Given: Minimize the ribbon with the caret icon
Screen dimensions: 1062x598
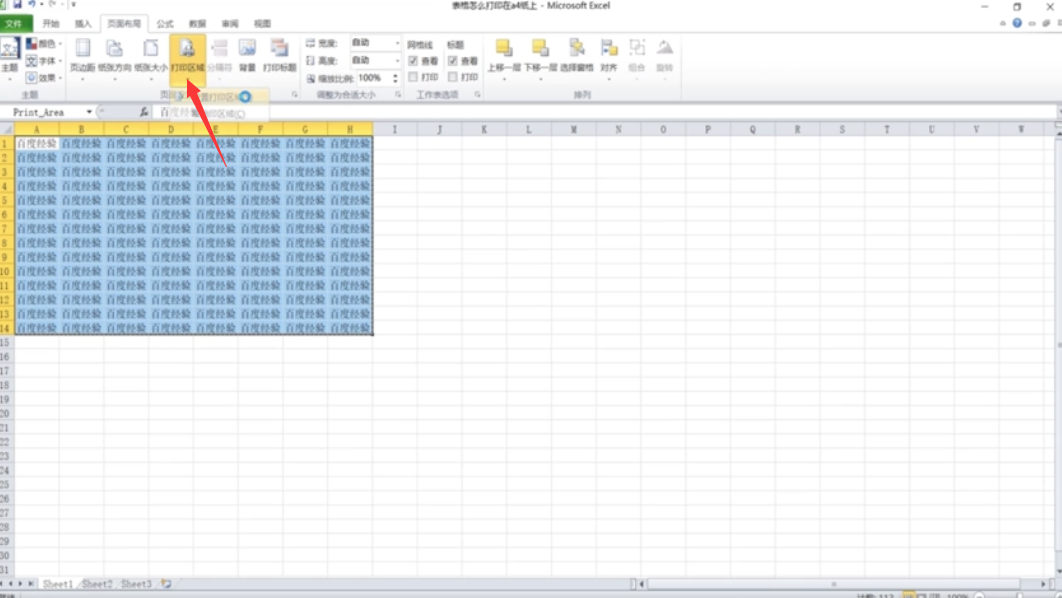Looking at the screenshot, I should click(1002, 23).
